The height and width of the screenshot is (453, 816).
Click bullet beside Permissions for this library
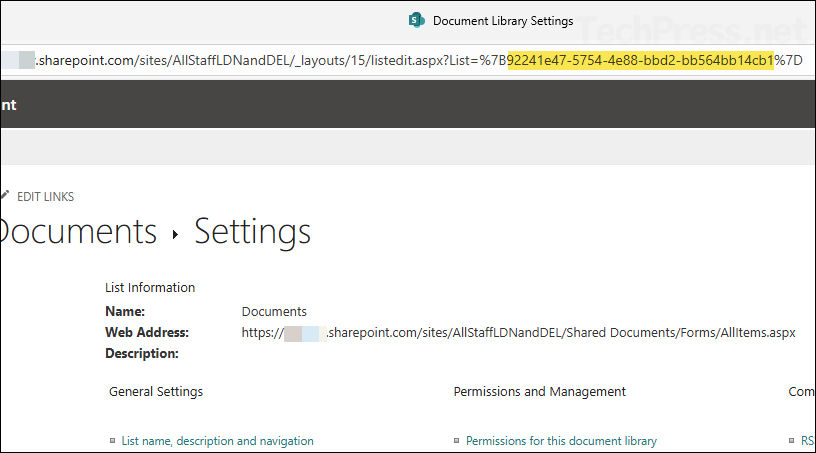click(x=456, y=441)
